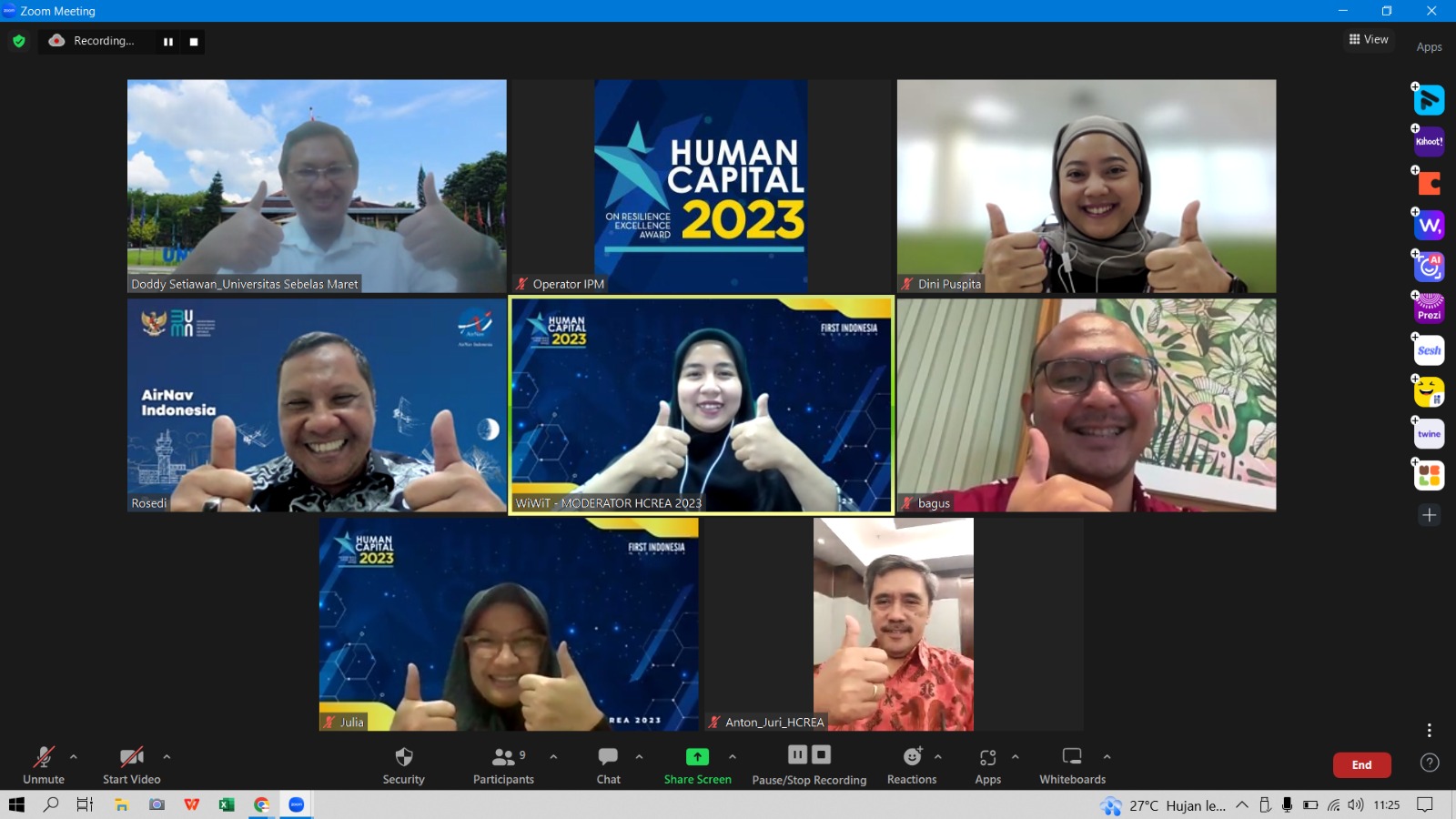The width and height of the screenshot is (1456, 819).
Task: Launch the twine app
Action: tap(1429, 434)
